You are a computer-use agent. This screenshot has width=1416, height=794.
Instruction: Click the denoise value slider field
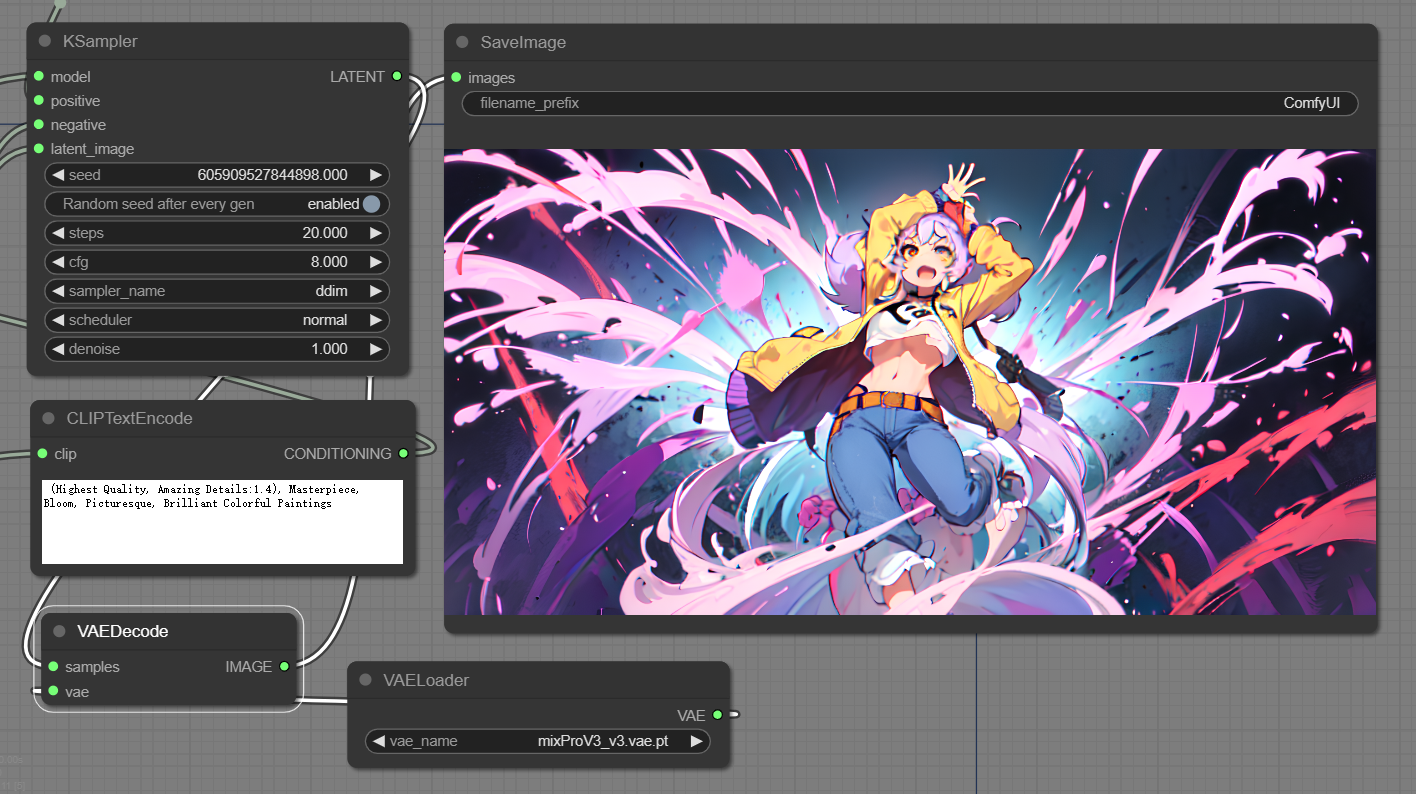coord(217,349)
